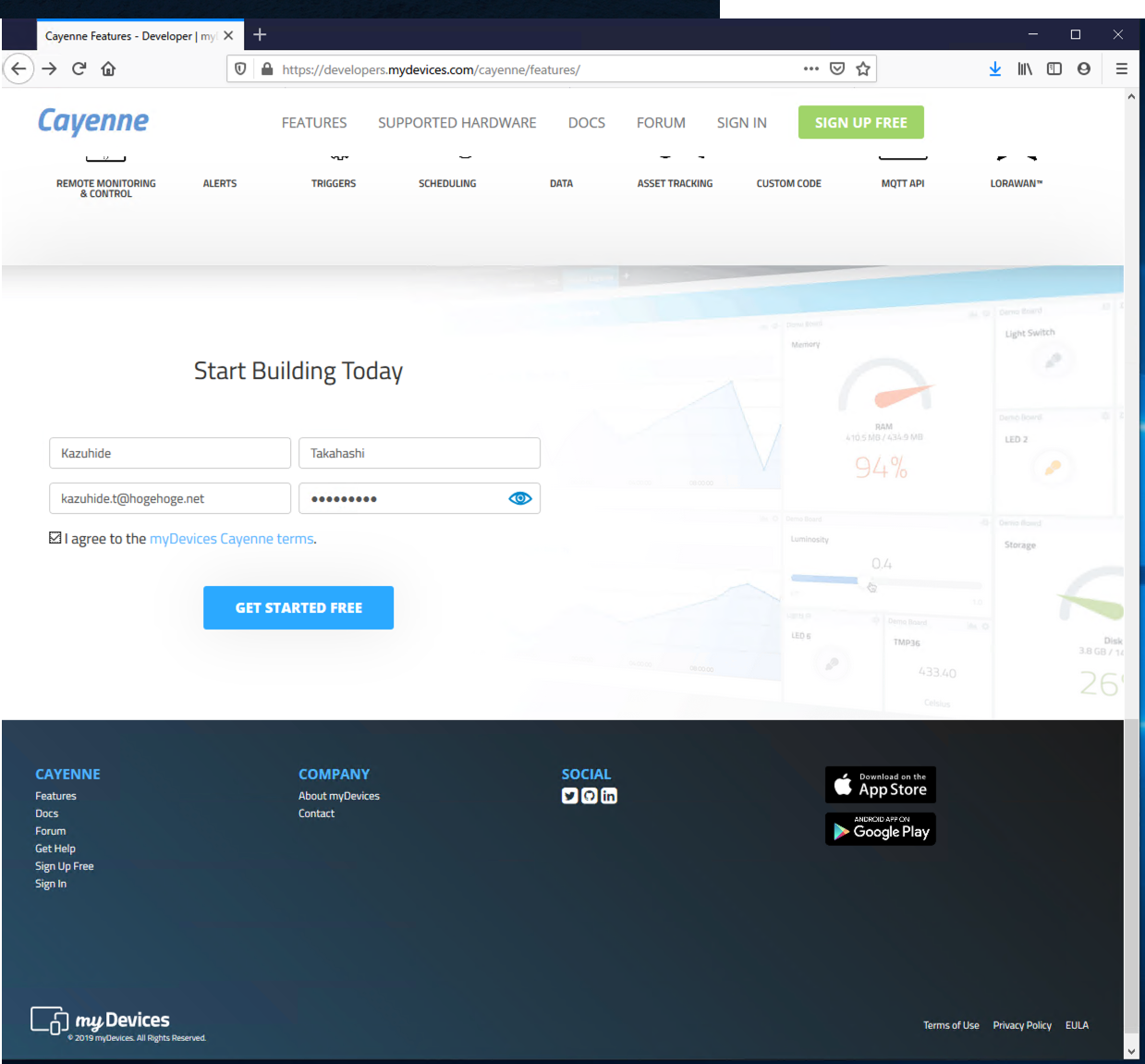Open Features link in footer
Screen dimensions: 1145x1064
(x=55, y=796)
